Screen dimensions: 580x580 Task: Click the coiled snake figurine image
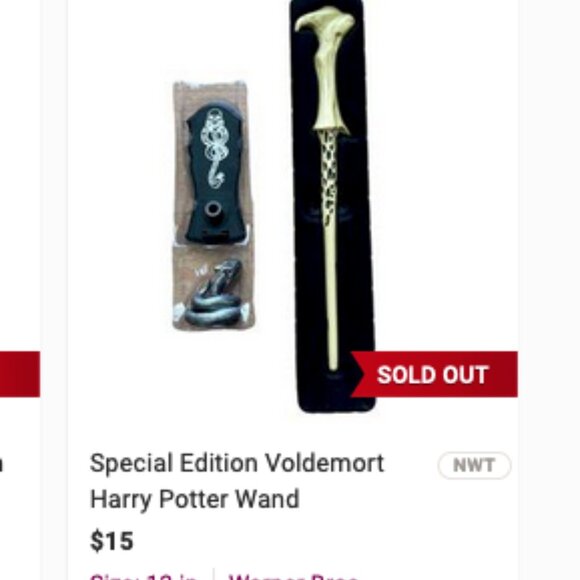coord(214,294)
